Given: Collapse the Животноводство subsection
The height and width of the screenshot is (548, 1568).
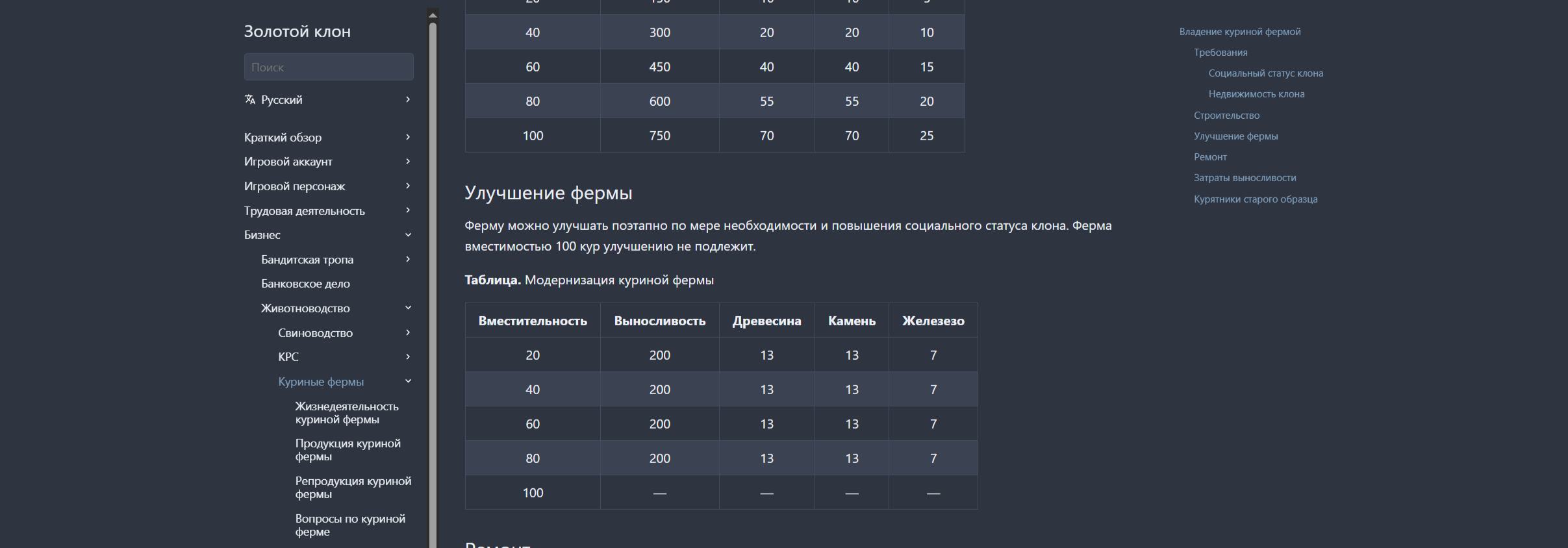Looking at the screenshot, I should (408, 308).
